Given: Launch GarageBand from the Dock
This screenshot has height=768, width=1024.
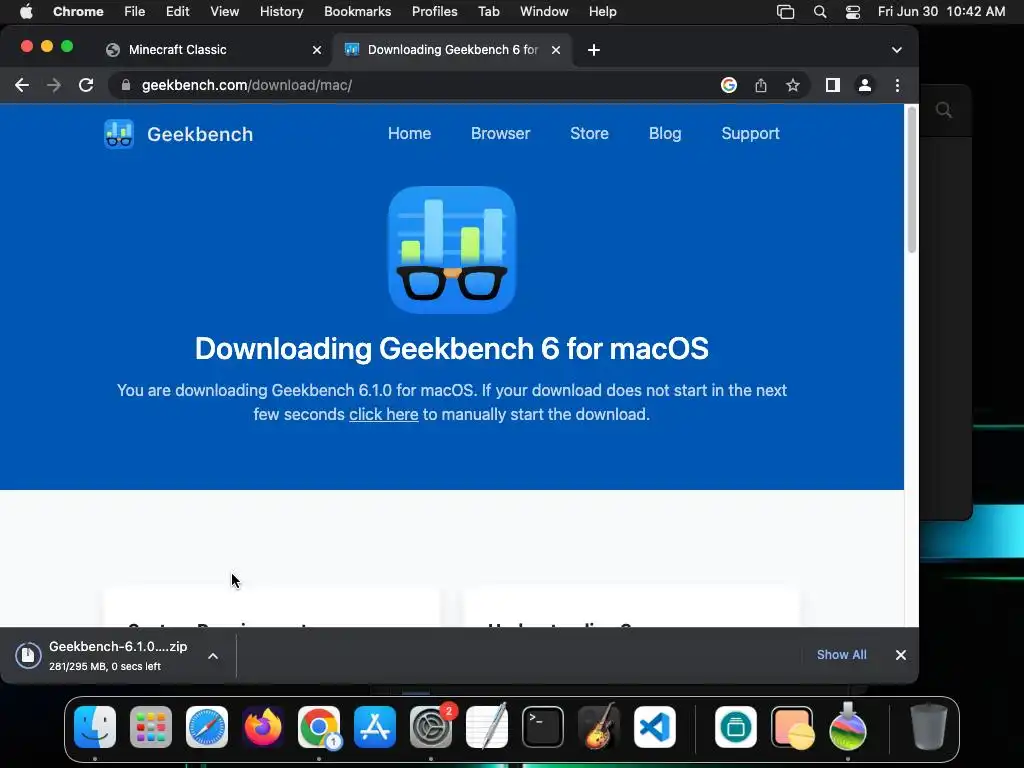Looking at the screenshot, I should [599, 726].
